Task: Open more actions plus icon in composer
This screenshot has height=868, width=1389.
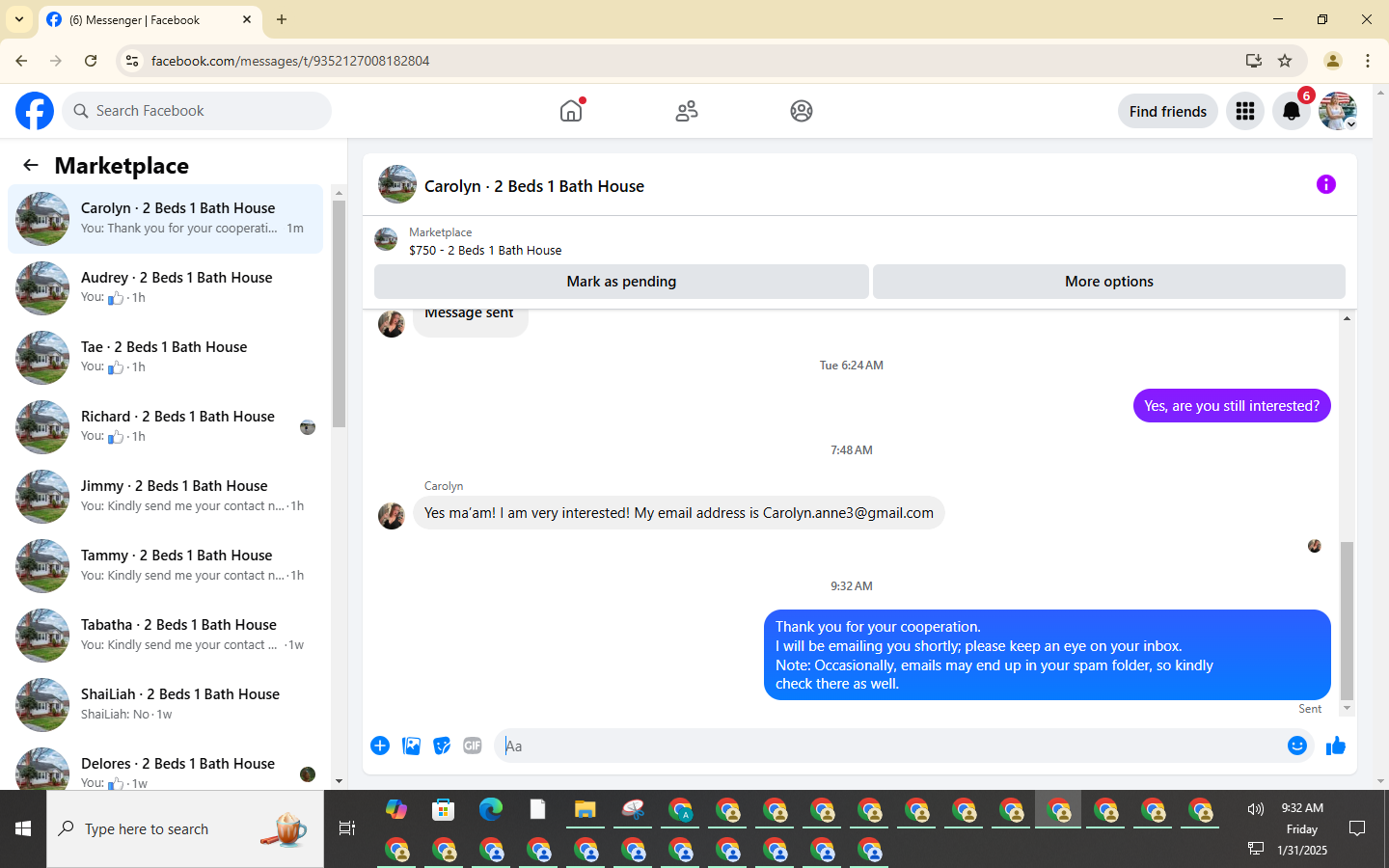Action: 380,746
